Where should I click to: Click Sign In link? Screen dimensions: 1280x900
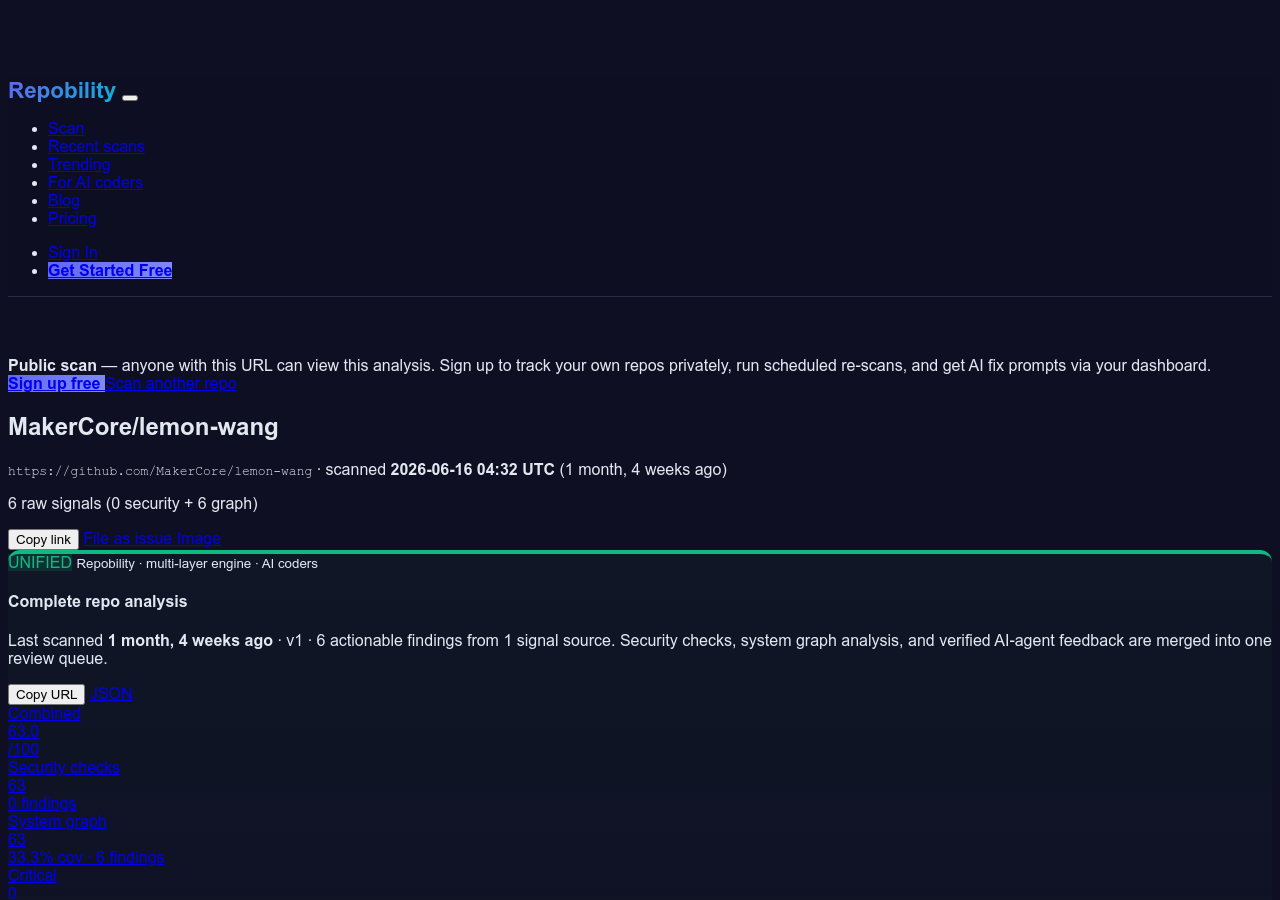73,252
